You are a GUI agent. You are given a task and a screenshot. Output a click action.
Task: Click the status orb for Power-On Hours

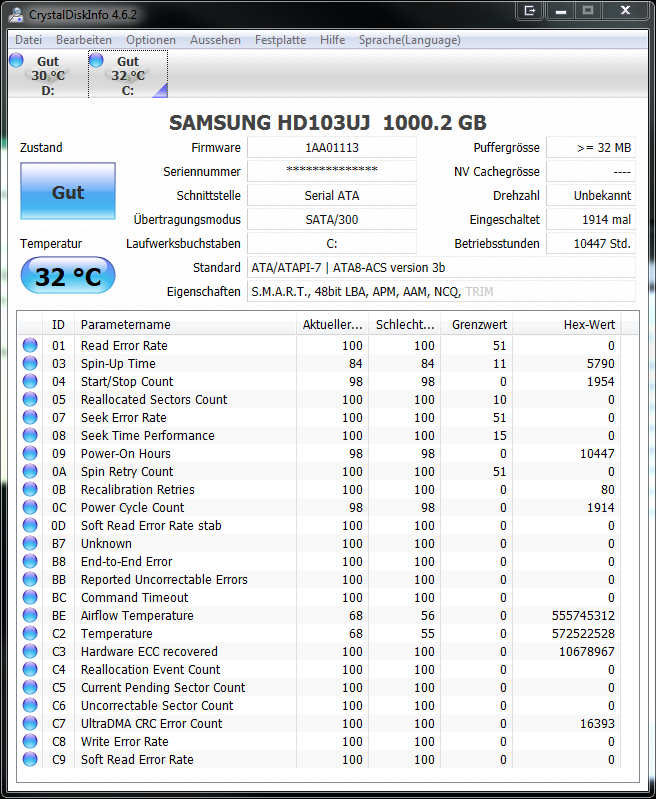click(30, 453)
